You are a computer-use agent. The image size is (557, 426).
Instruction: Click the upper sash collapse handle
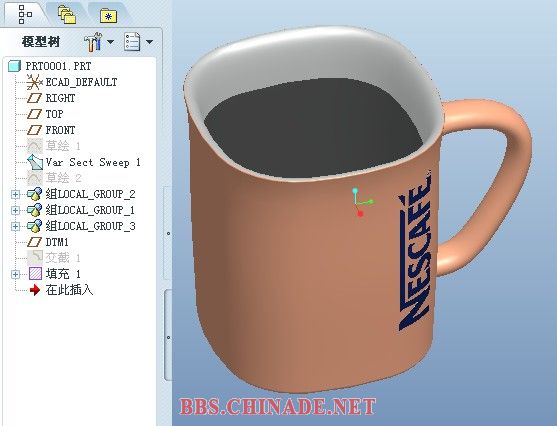pos(168,233)
